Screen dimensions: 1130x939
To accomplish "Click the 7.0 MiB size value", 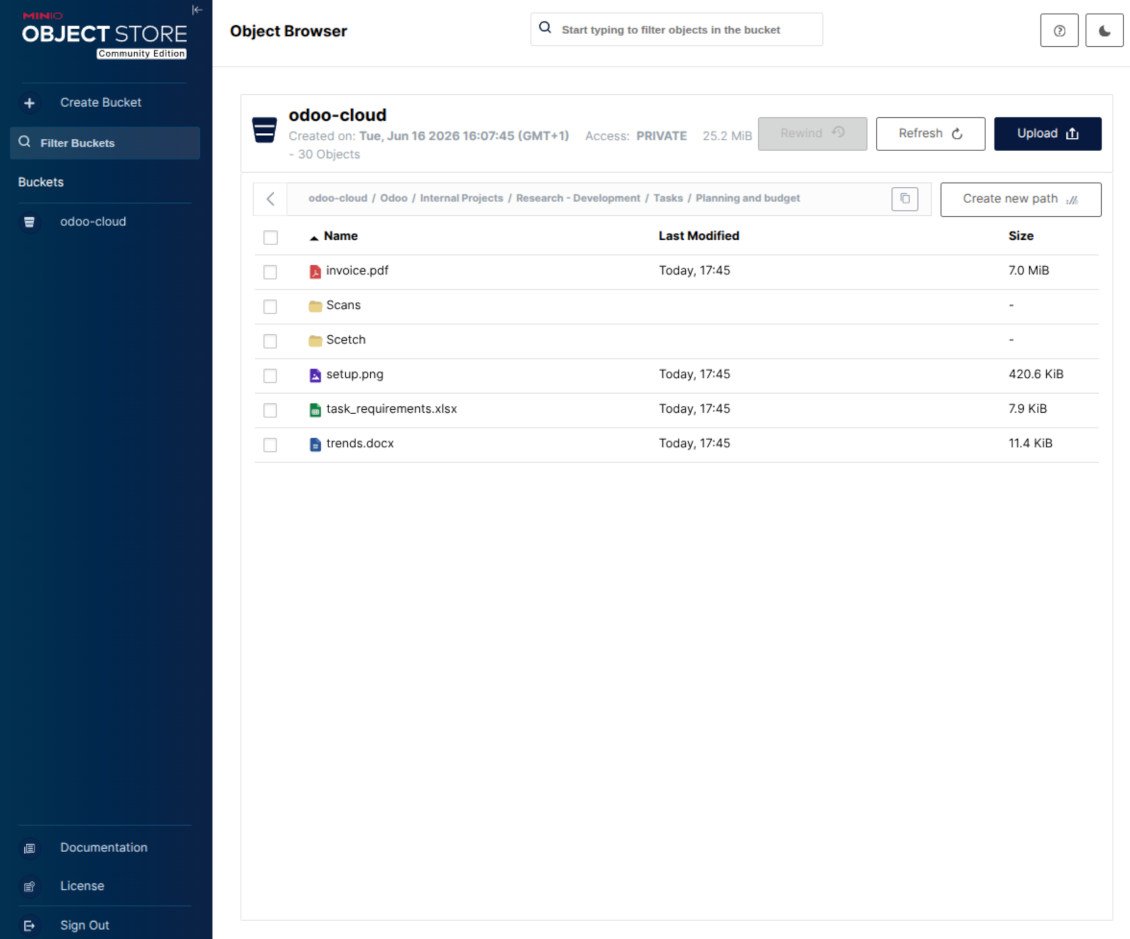I will [x=1028, y=270].
